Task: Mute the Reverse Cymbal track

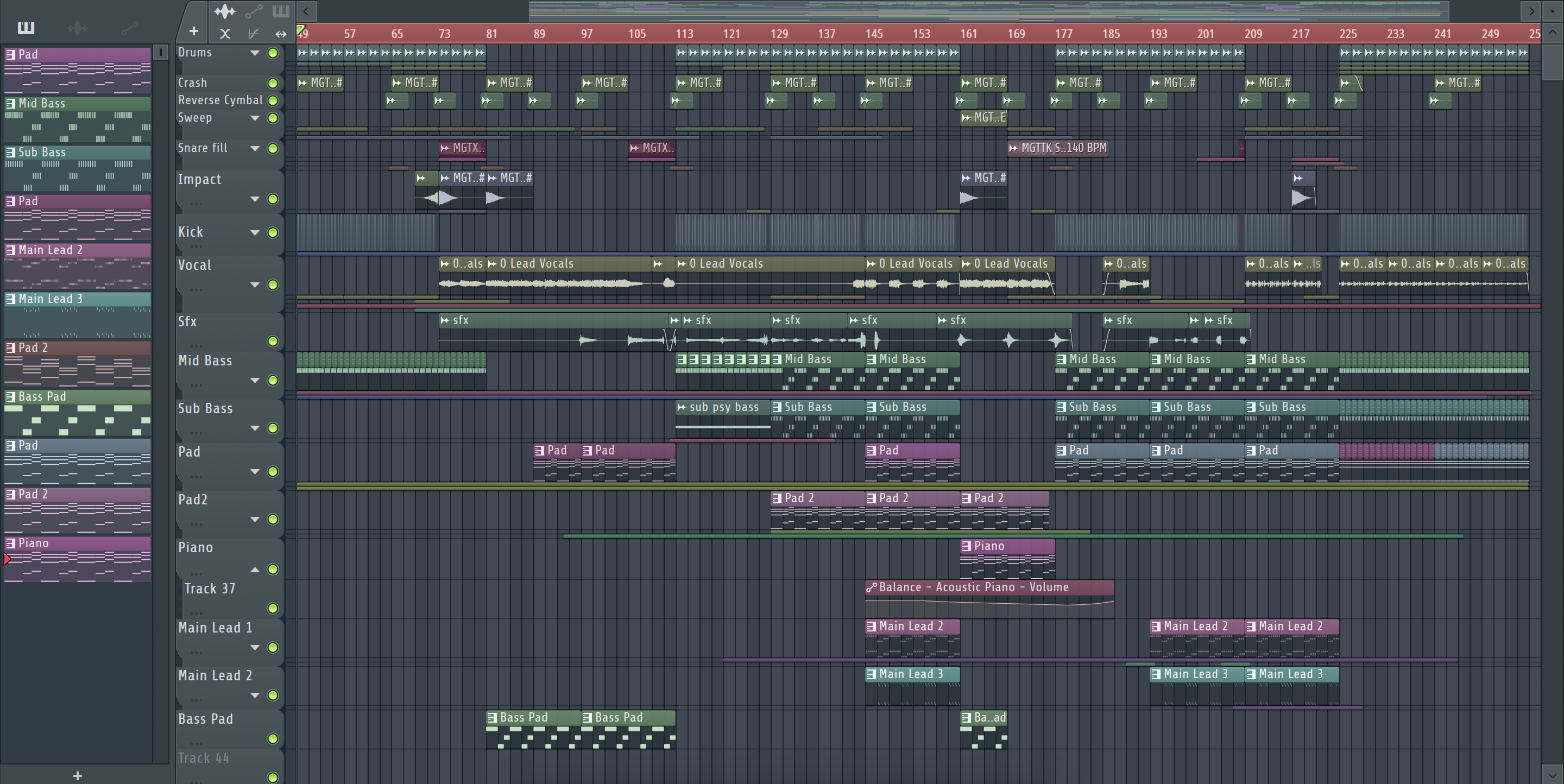Action: point(273,101)
